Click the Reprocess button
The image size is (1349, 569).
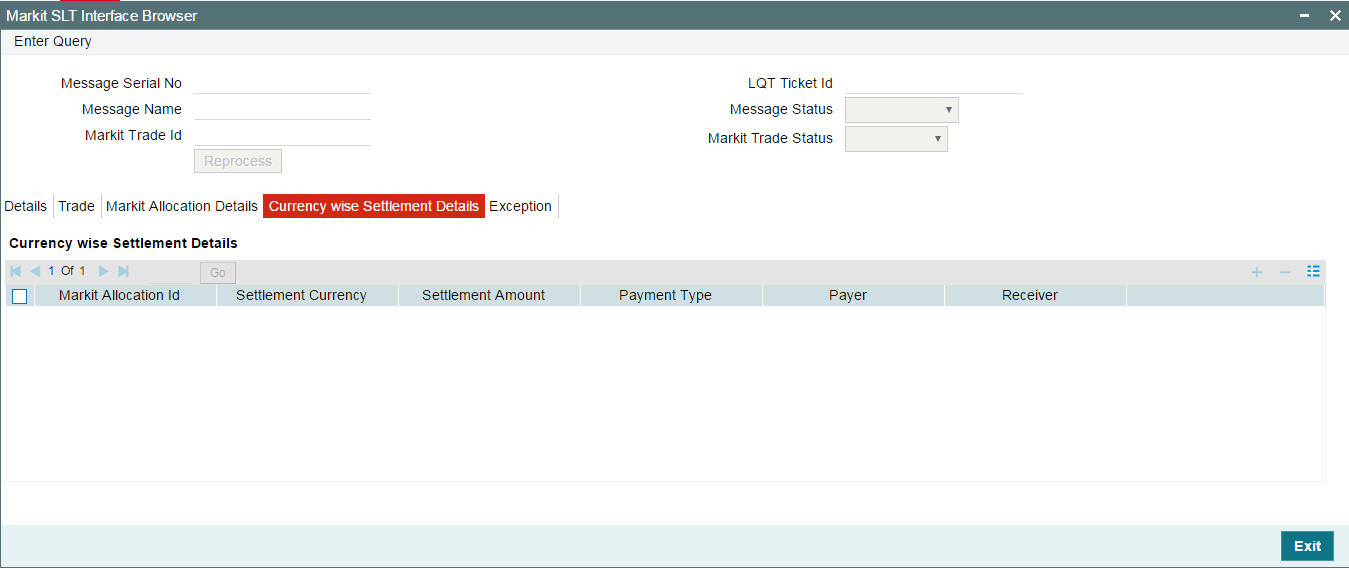[x=238, y=161]
